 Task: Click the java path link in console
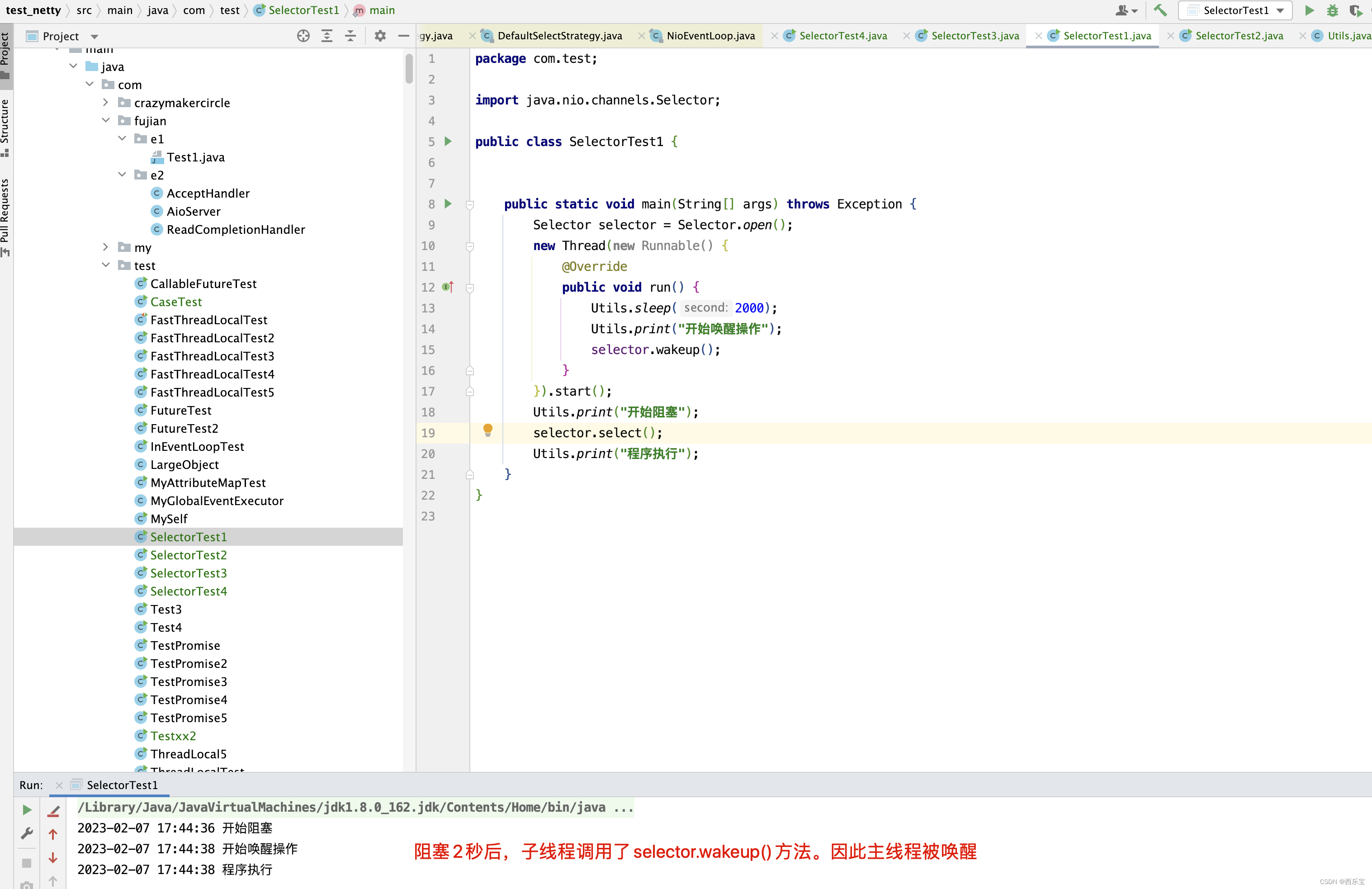coord(355,807)
